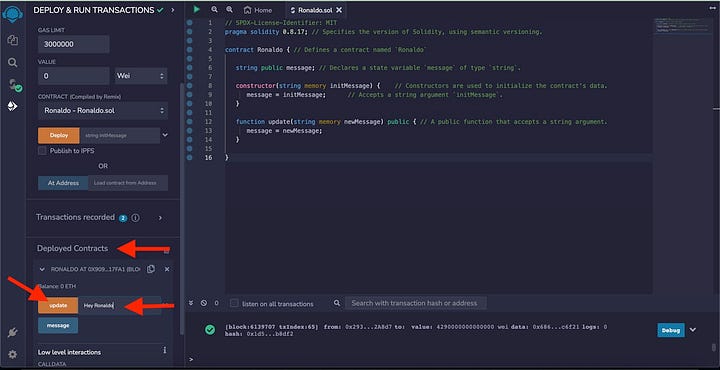Click the breakpoint dot on line 12

point(189,122)
